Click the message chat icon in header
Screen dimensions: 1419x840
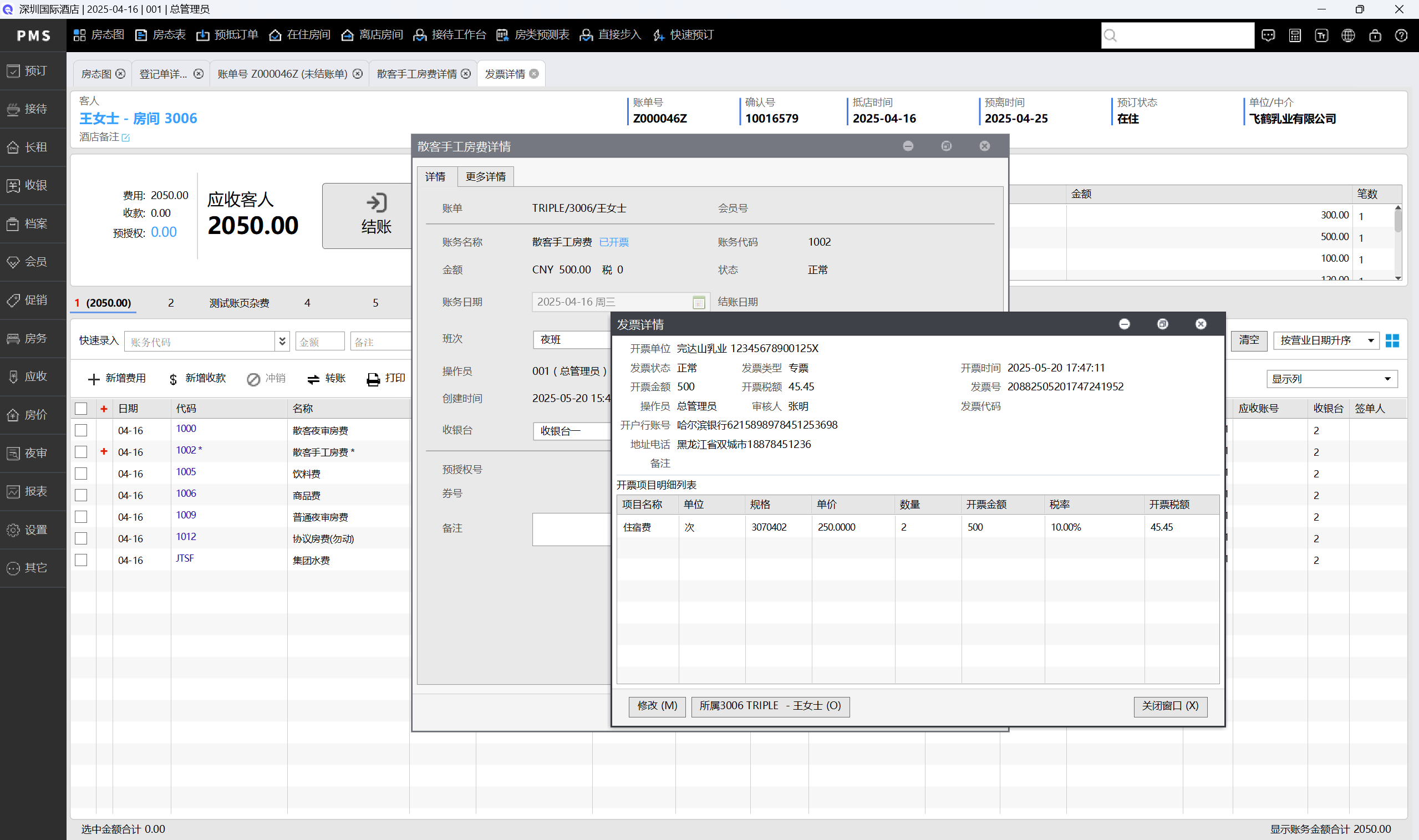pos(1268,35)
